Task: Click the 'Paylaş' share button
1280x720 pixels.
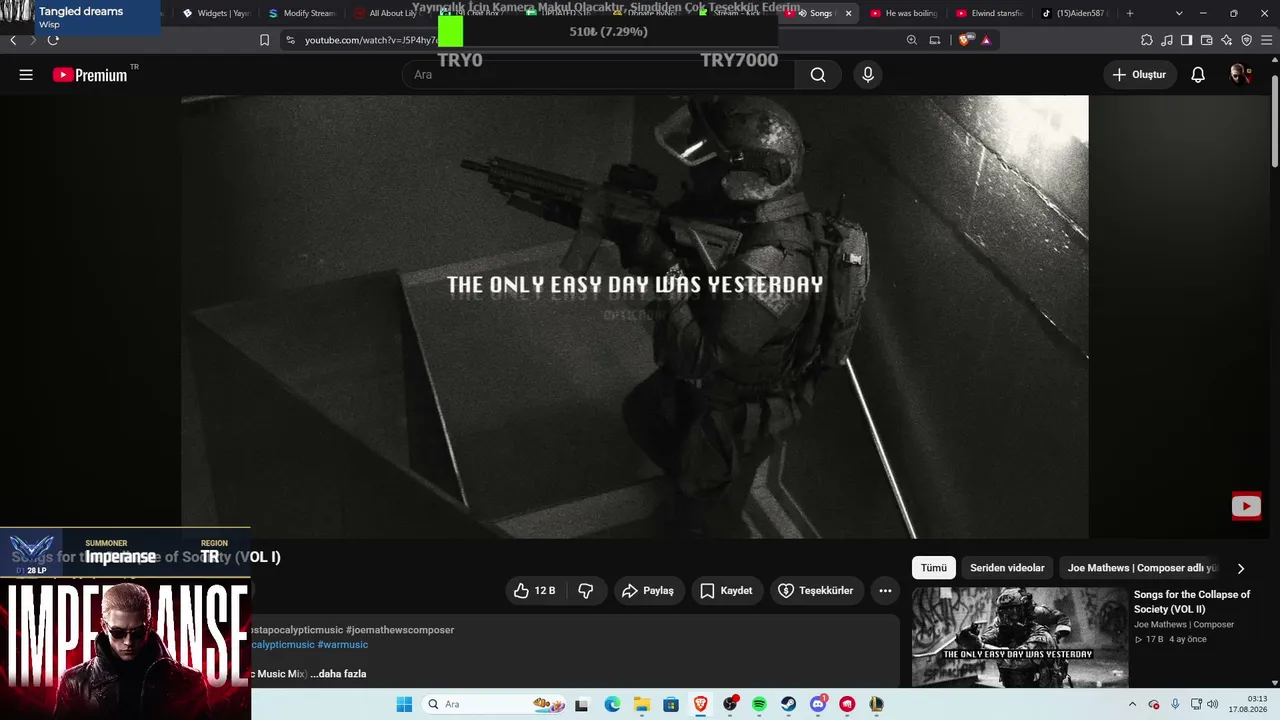Action: (x=649, y=591)
